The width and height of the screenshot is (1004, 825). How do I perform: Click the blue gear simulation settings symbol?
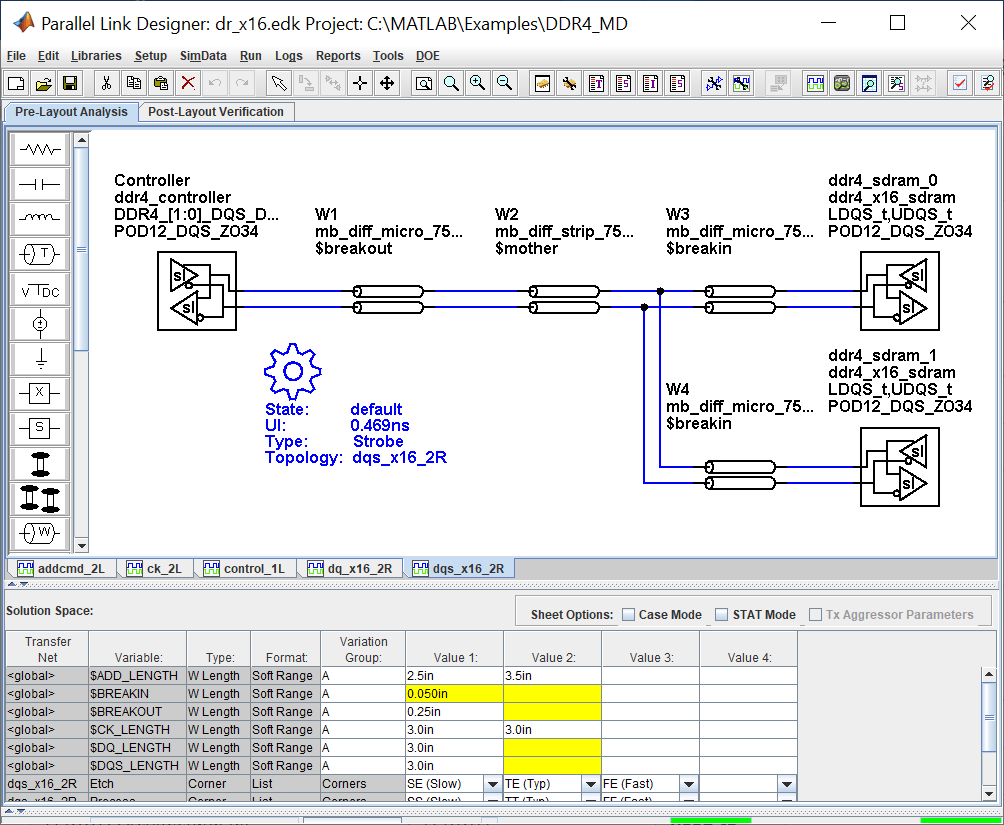click(x=292, y=371)
